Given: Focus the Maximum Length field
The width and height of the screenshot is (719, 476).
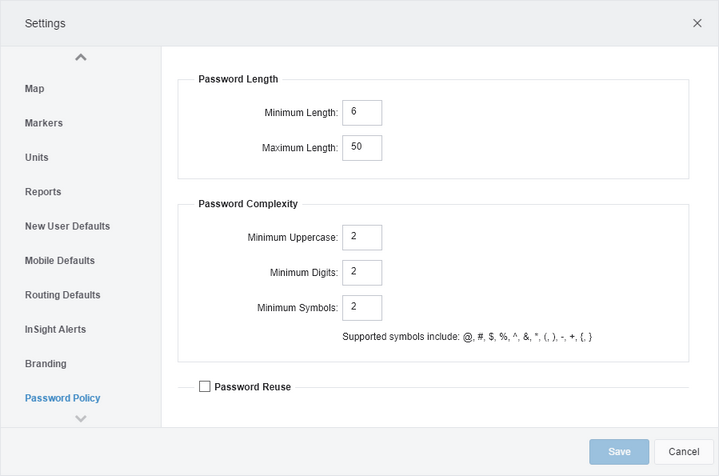Looking at the screenshot, I should (x=362, y=148).
